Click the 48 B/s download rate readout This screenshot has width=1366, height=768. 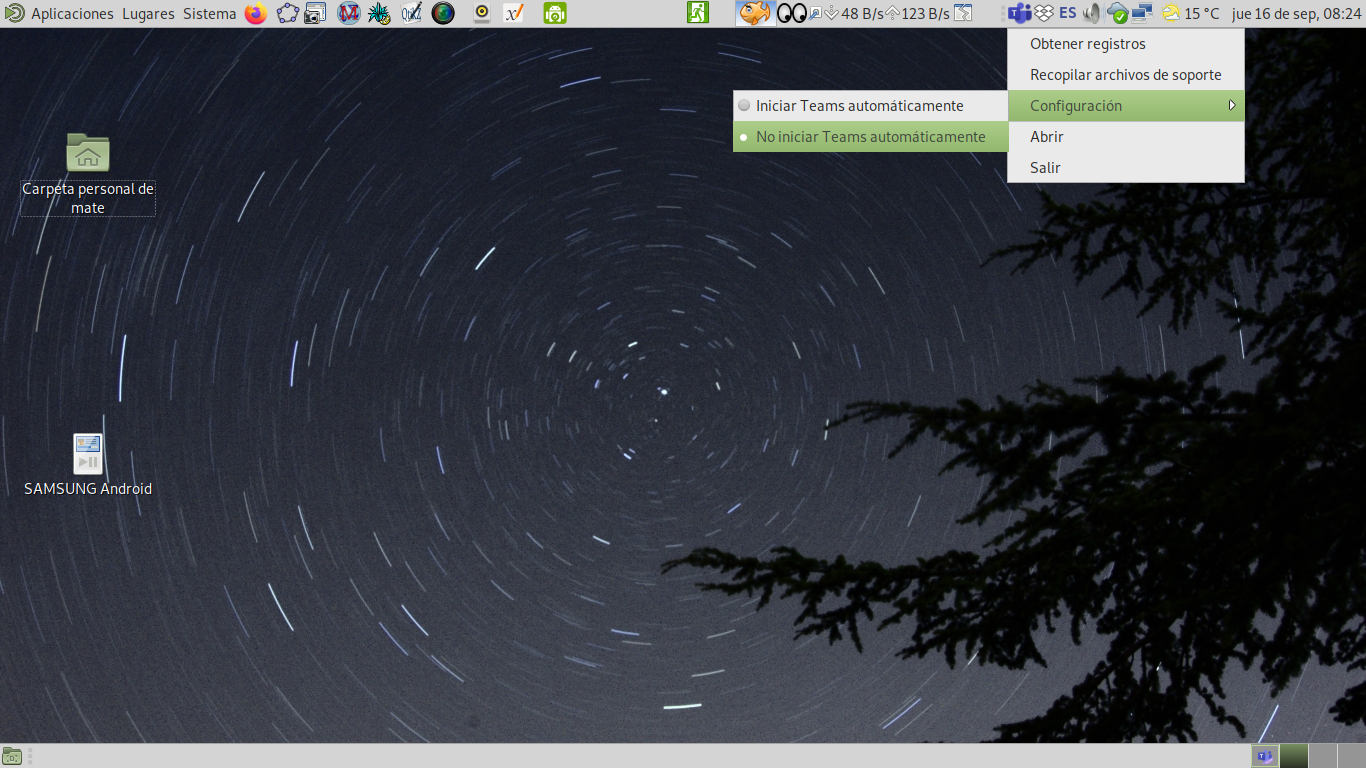tap(862, 13)
